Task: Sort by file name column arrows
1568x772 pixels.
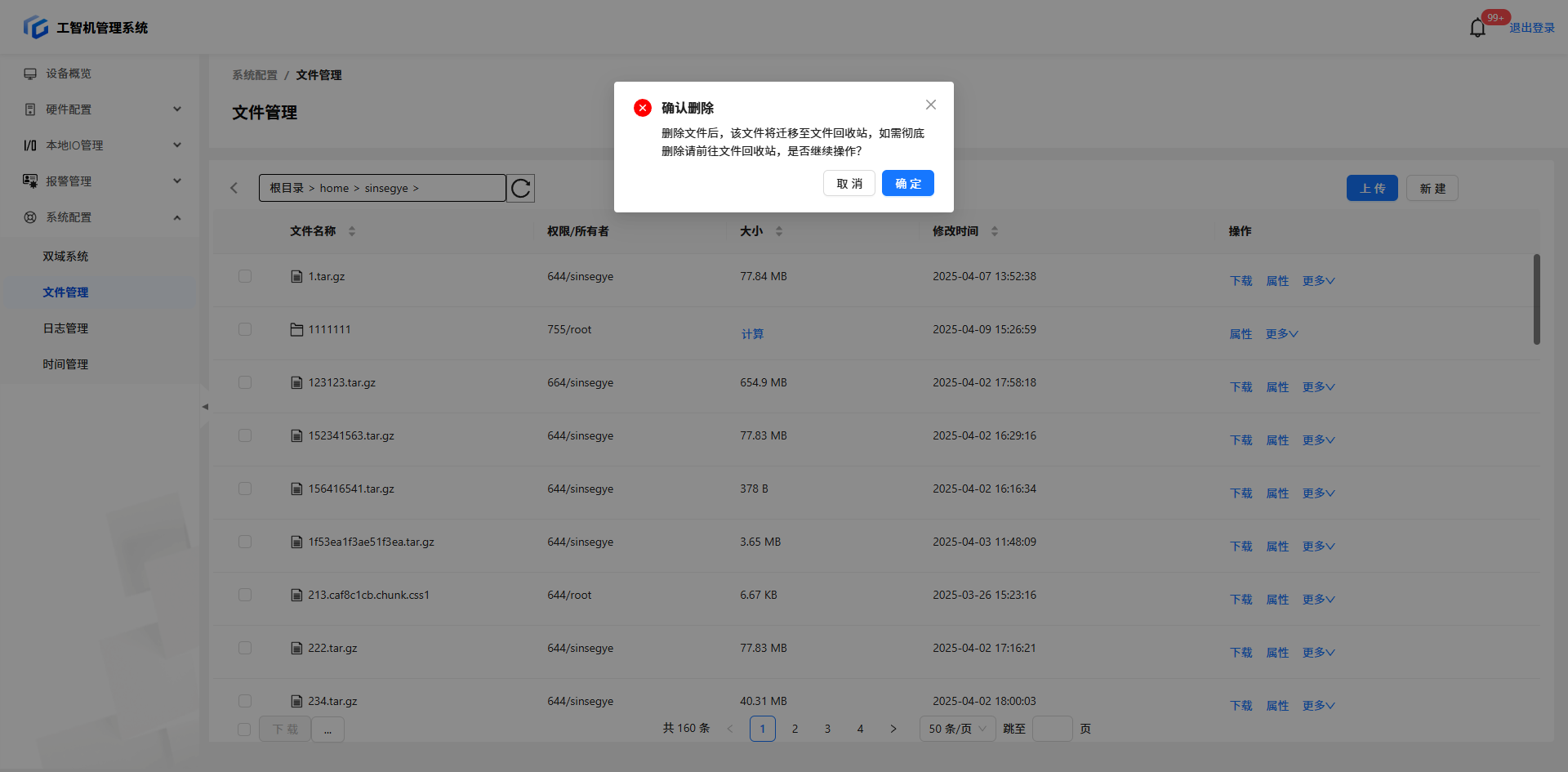Action: click(352, 231)
